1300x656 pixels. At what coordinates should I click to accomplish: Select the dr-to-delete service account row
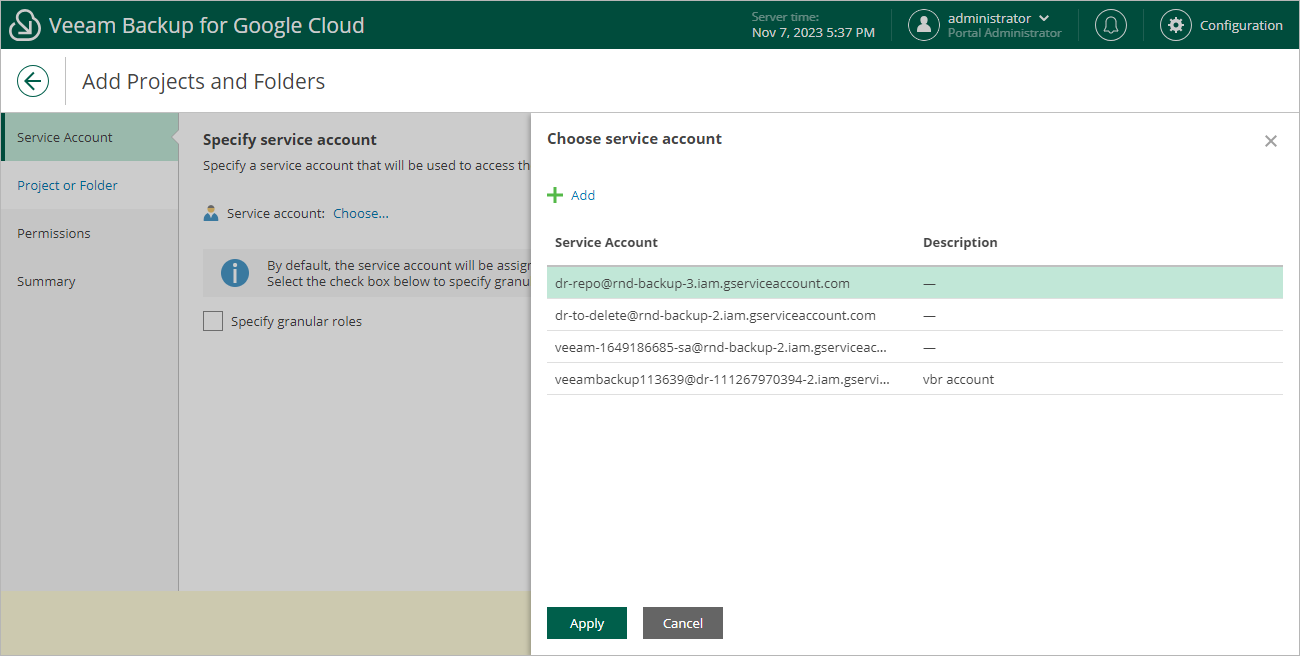[x=715, y=315]
